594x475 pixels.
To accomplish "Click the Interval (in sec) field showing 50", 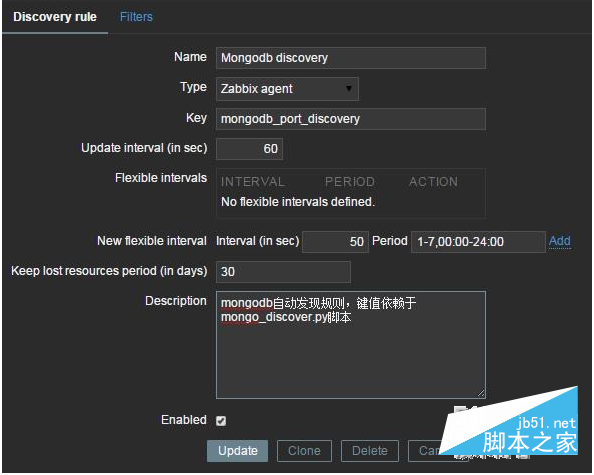I will point(335,242).
